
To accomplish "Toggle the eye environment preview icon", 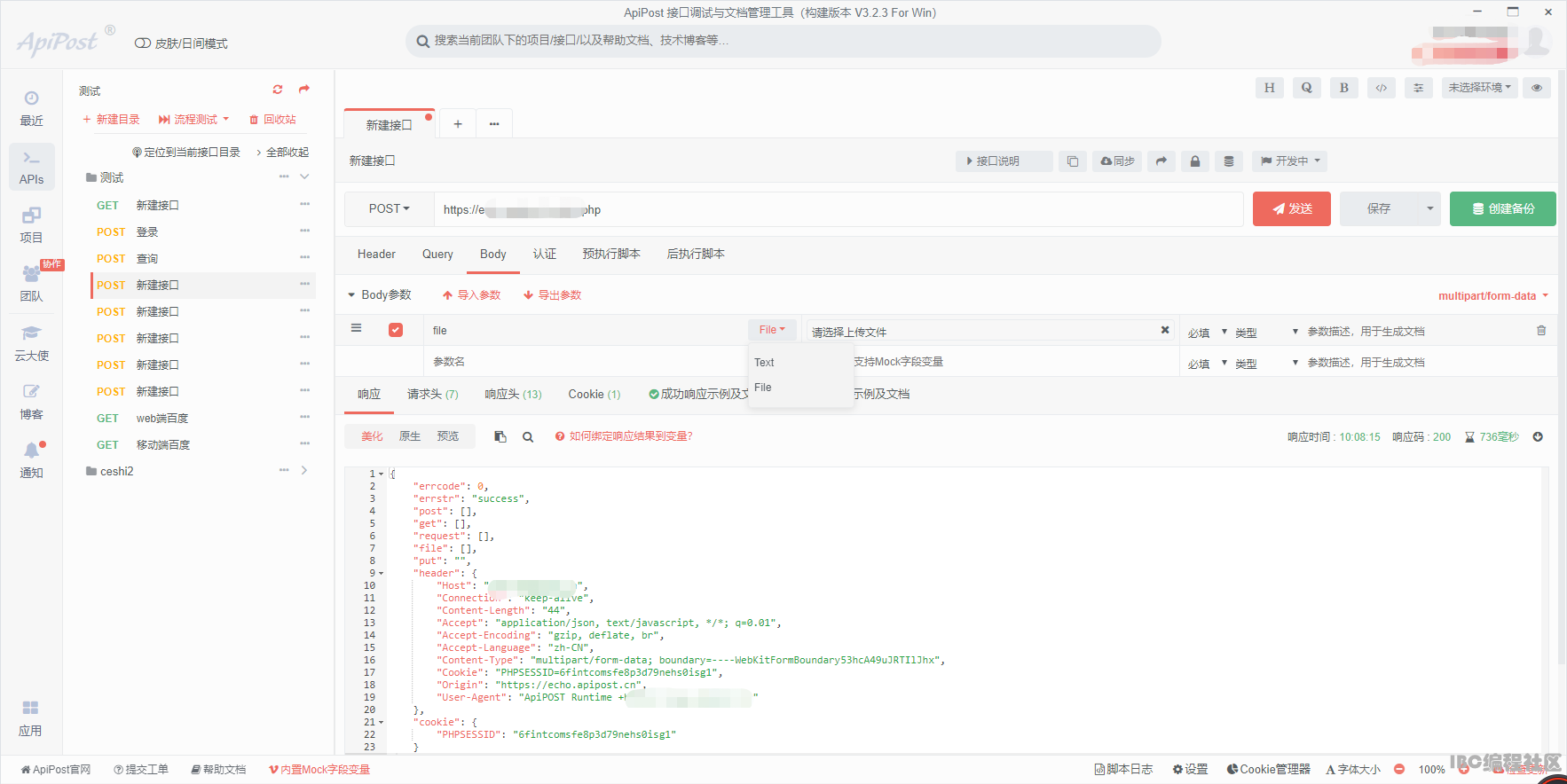I will [x=1536, y=88].
